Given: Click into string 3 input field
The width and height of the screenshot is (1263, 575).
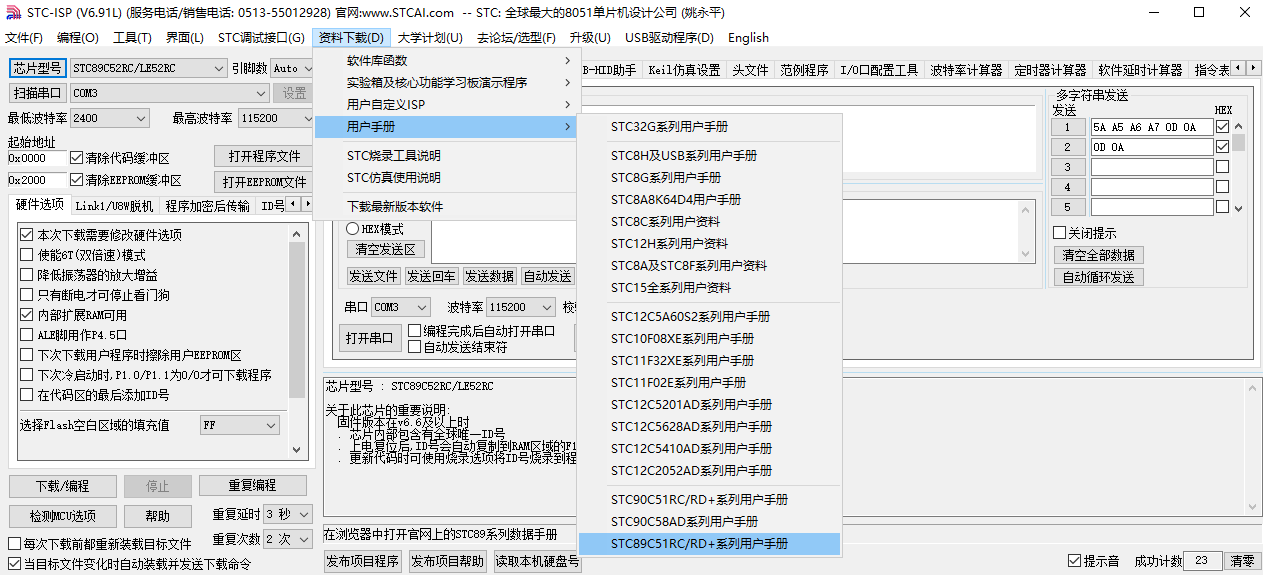Looking at the screenshot, I should pos(1151,167).
